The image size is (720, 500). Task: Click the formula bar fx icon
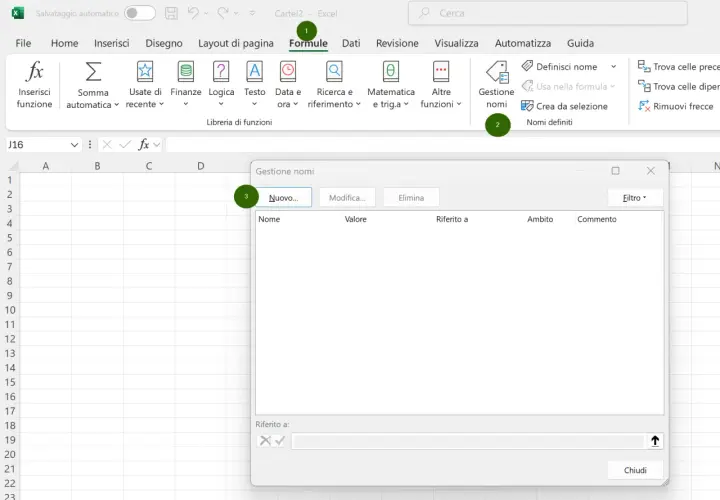(144, 145)
